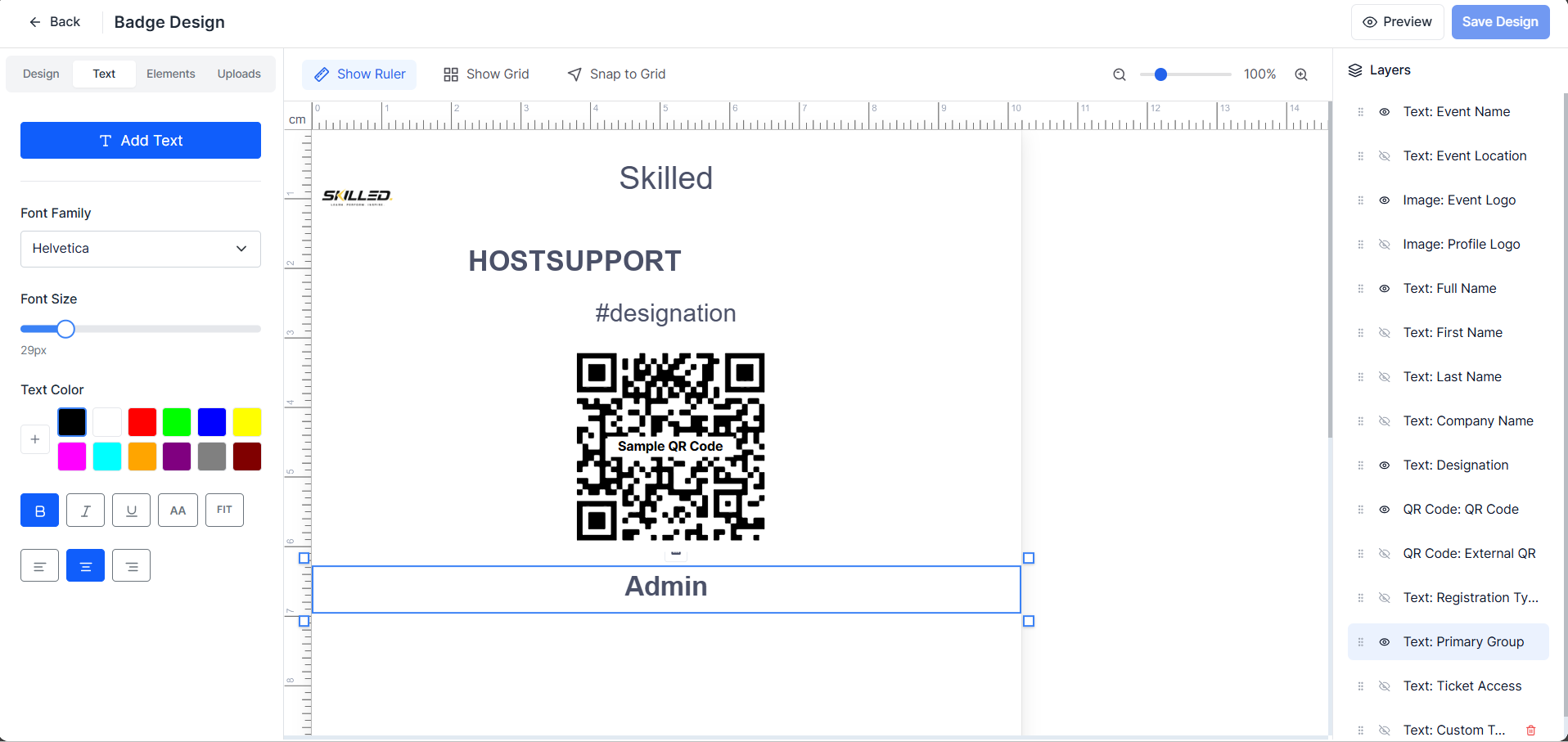Image resolution: width=1568 pixels, height=742 pixels.
Task: Click the Font Size slider handle
Action: point(65,329)
